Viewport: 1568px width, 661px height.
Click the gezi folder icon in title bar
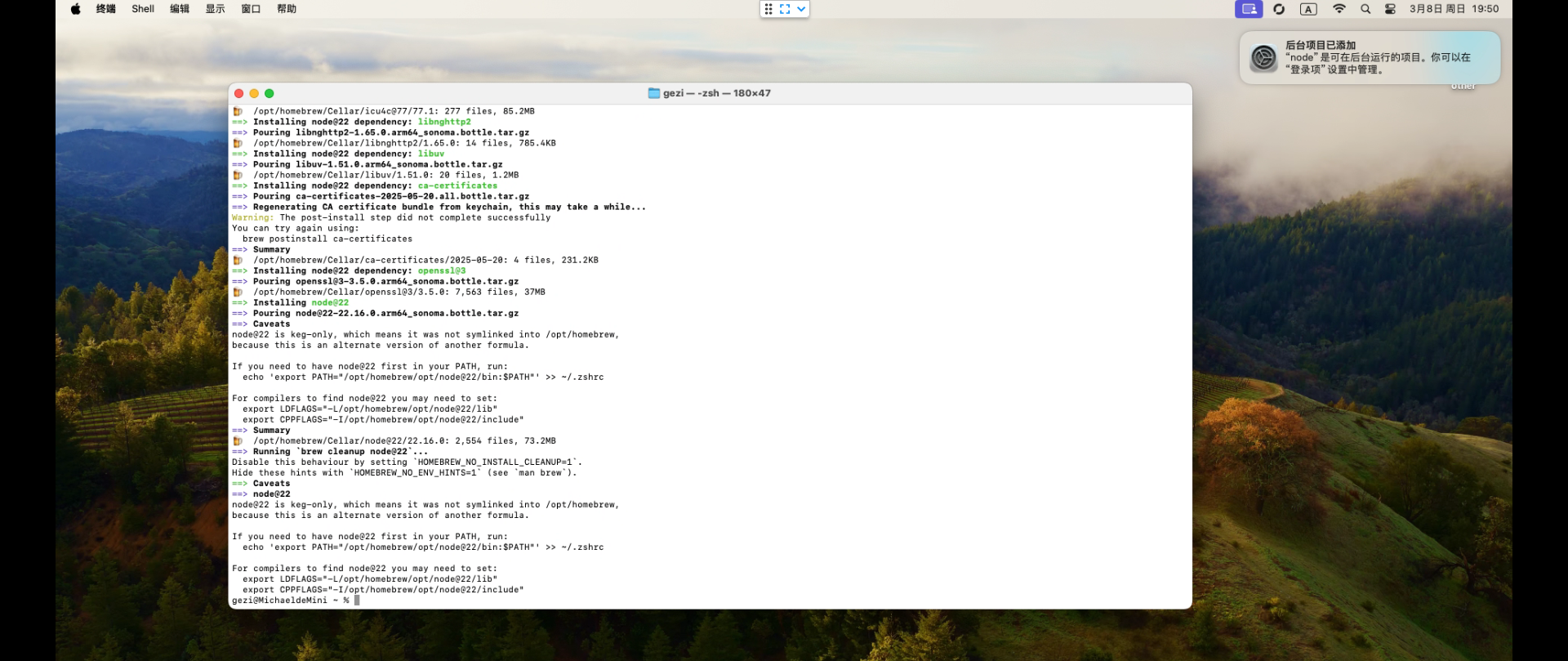pyautogui.click(x=653, y=93)
